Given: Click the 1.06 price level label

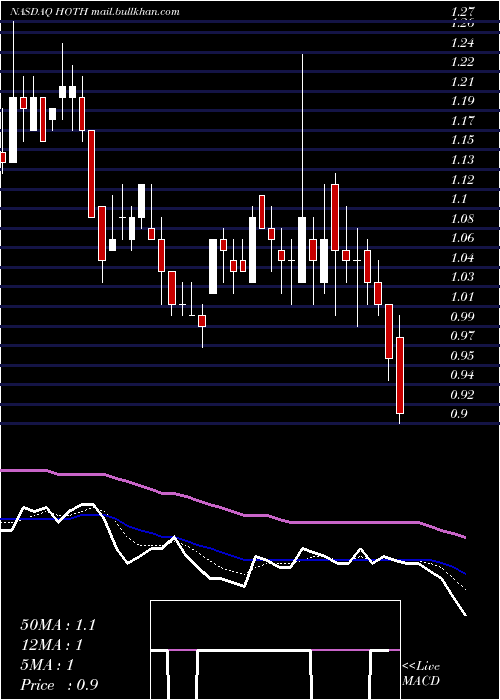Looking at the screenshot, I should pyautogui.click(x=462, y=238).
